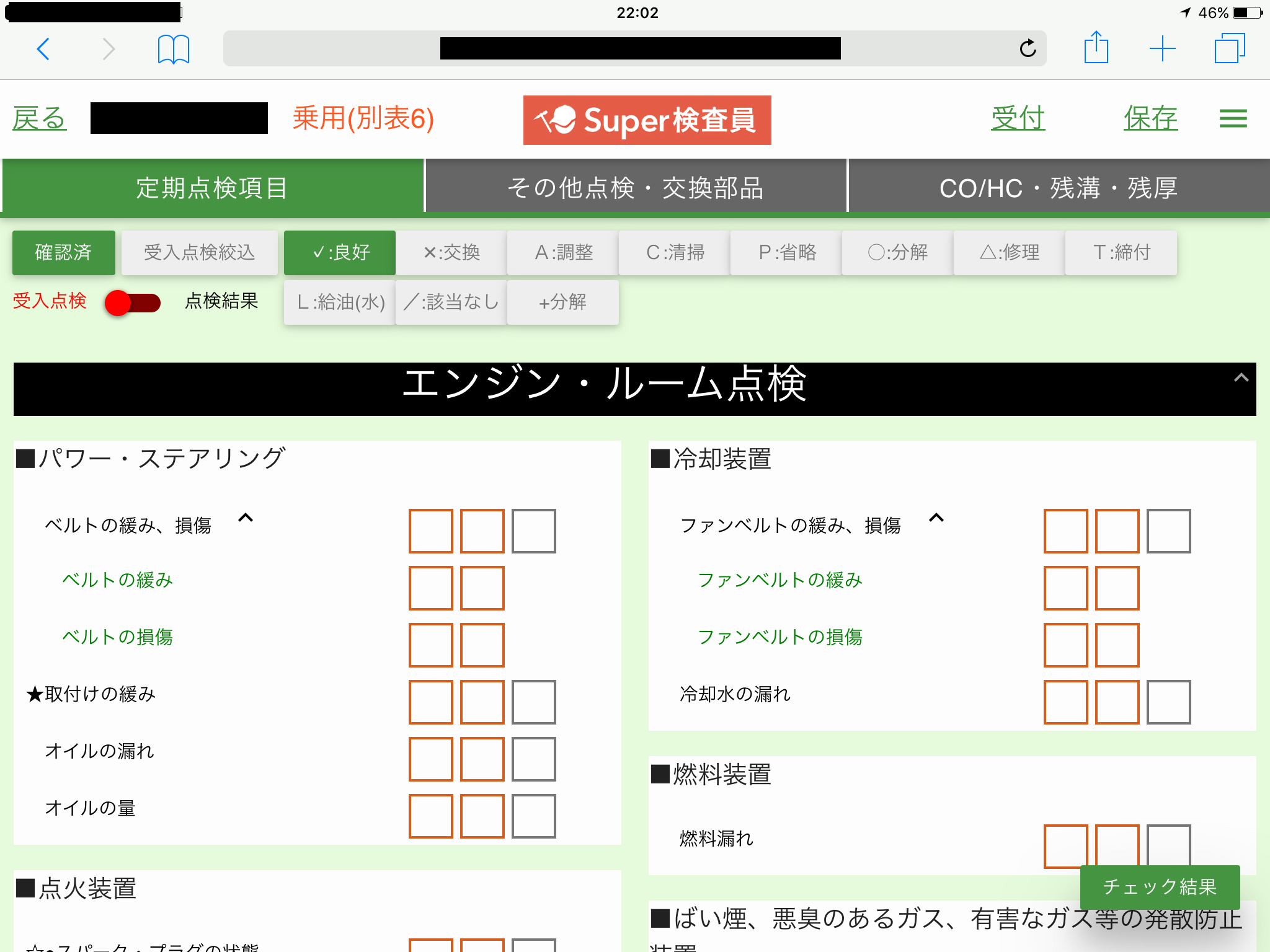Viewport: 1270px width, 952px height.
Task: Check first box for ファンベルトの緩み、損傷
Action: [1066, 531]
